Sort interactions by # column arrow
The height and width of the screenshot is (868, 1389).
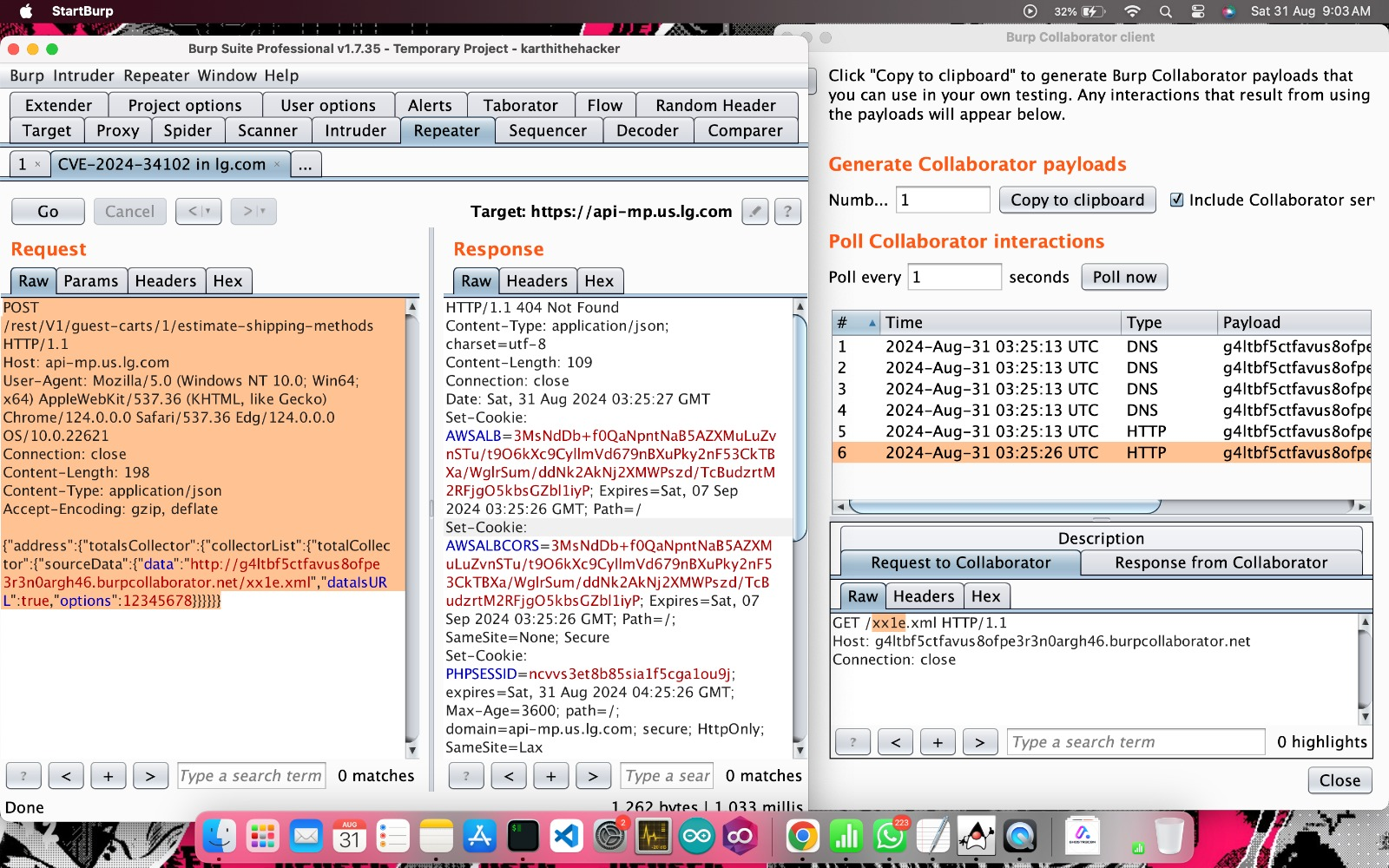coord(872,323)
